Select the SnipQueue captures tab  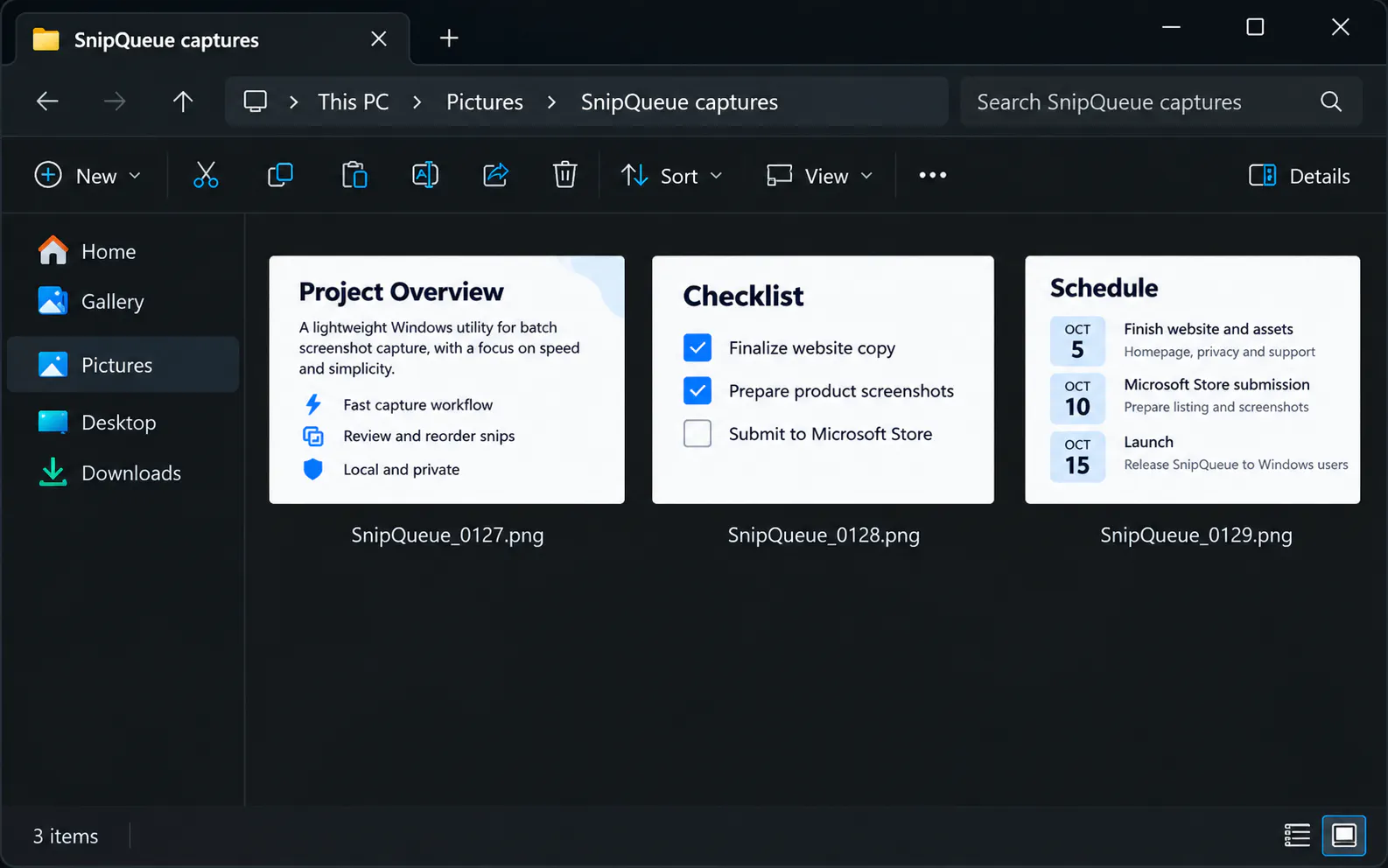coord(213,39)
